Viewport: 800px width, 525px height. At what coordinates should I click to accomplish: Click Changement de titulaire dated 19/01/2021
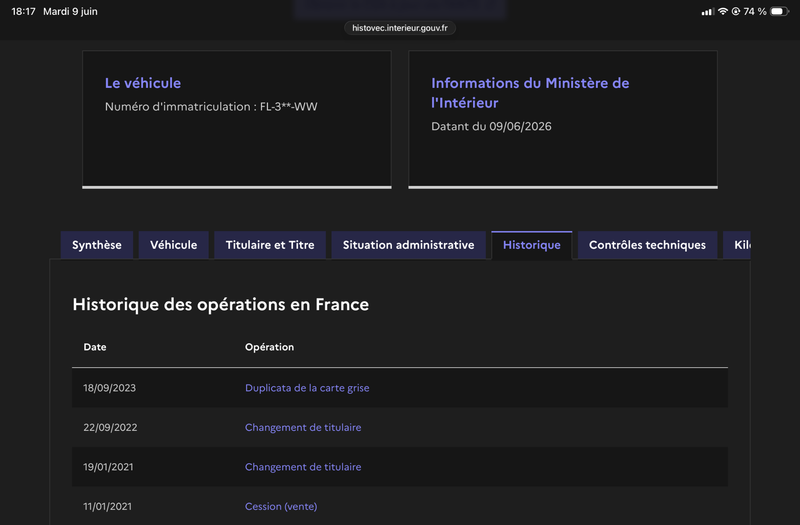pos(303,467)
